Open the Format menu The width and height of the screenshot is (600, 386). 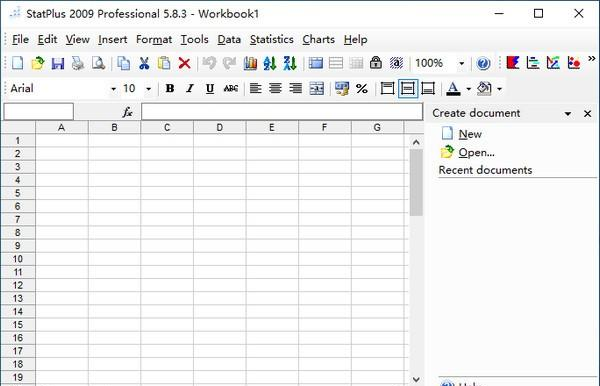pos(154,39)
